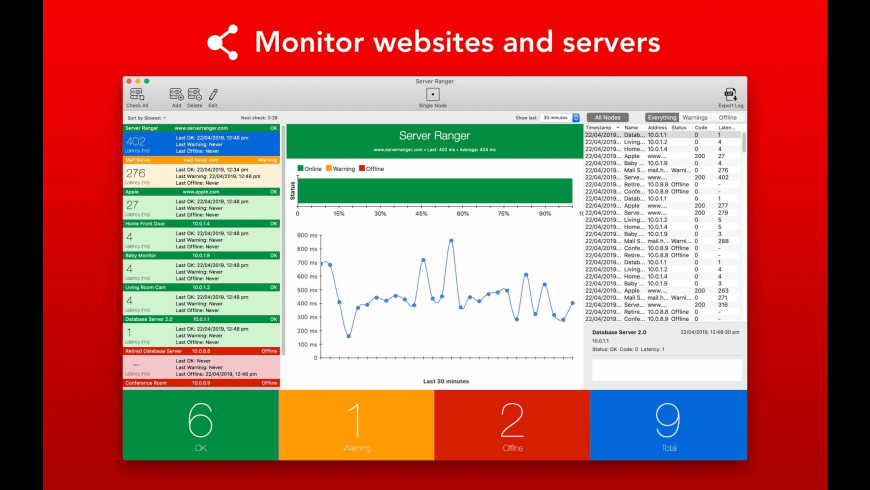The height and width of the screenshot is (490, 870).
Task: Select the Everything log filter tab
Action: (662, 118)
